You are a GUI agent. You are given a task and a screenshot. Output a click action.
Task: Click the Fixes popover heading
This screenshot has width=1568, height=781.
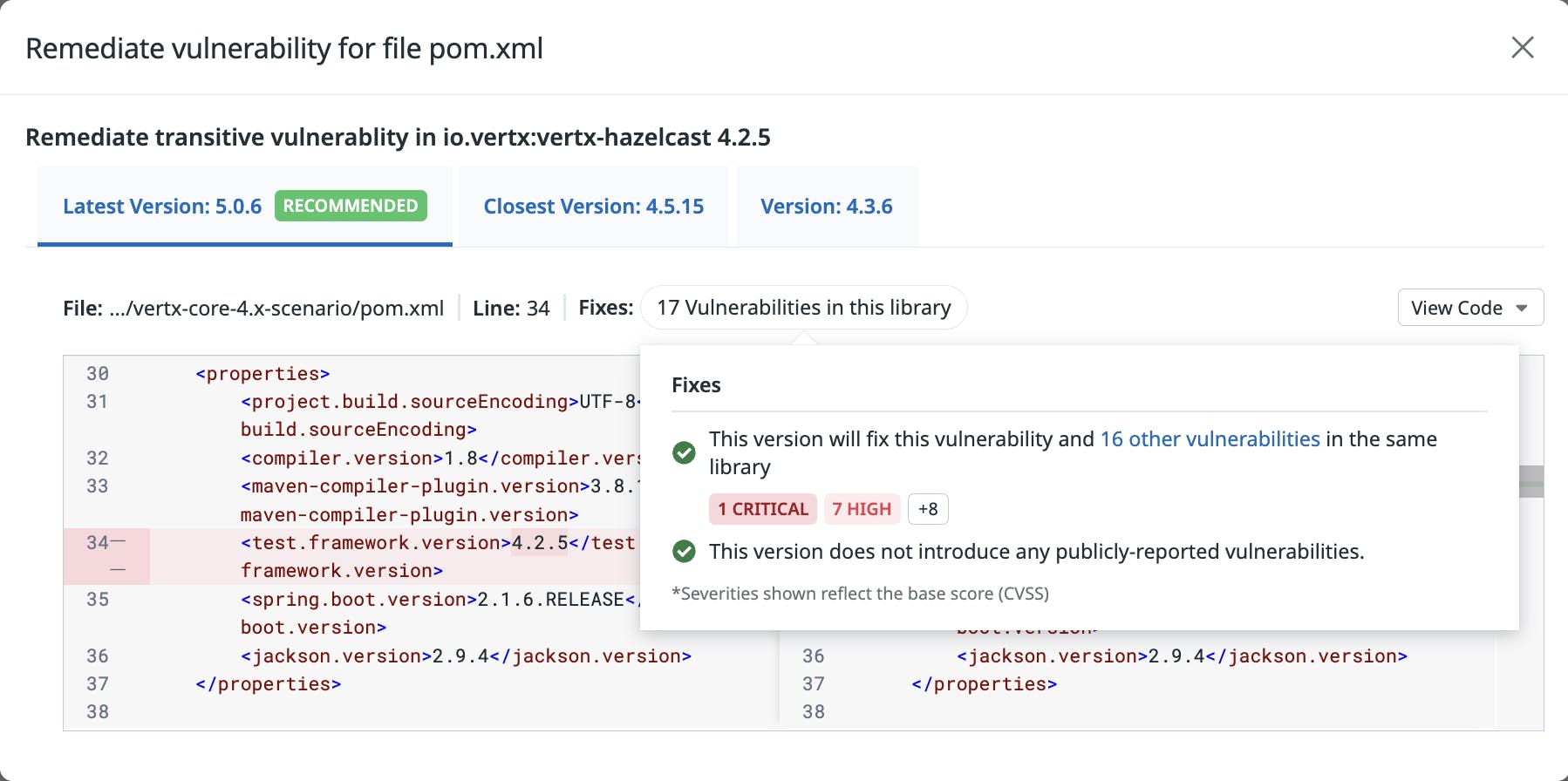coord(696,385)
